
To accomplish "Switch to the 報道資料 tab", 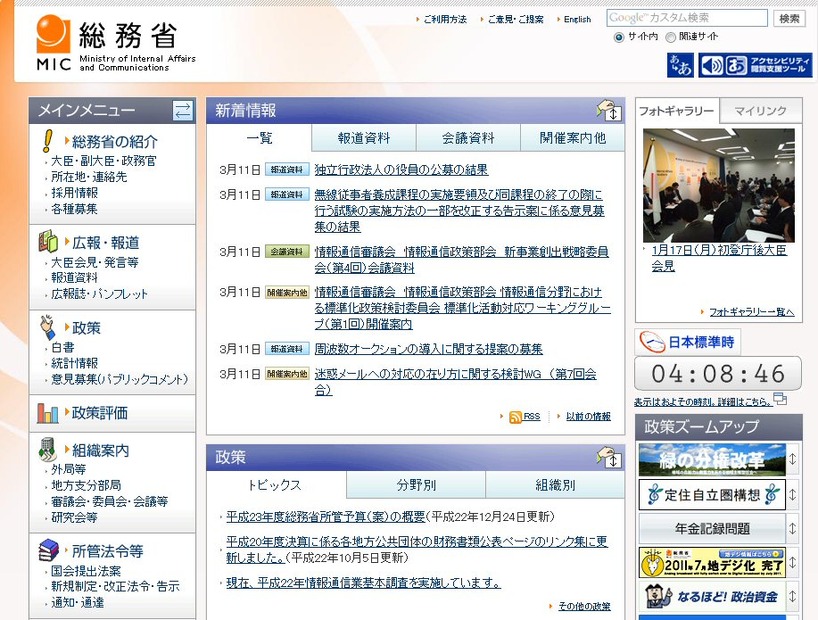I will click(x=364, y=138).
